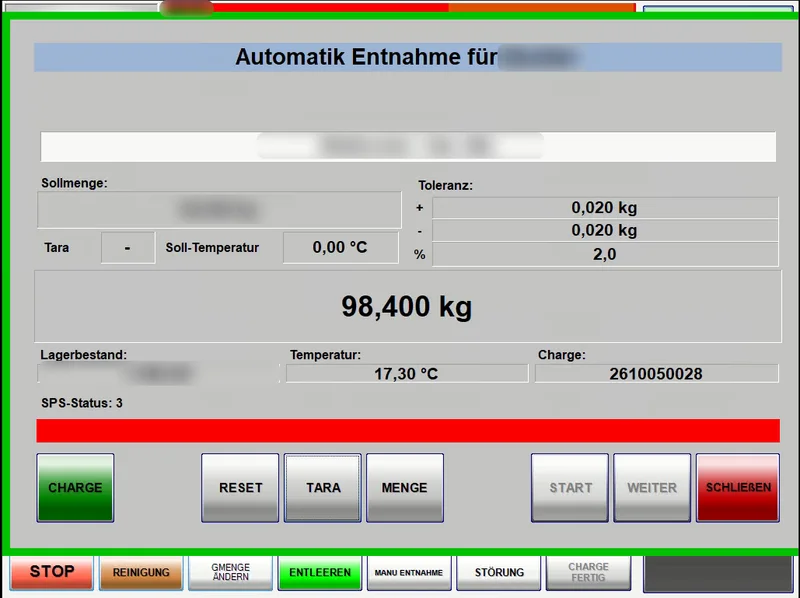The height and width of the screenshot is (598, 800).
Task: Click the Charge number 2610050028
Action: (x=656, y=373)
